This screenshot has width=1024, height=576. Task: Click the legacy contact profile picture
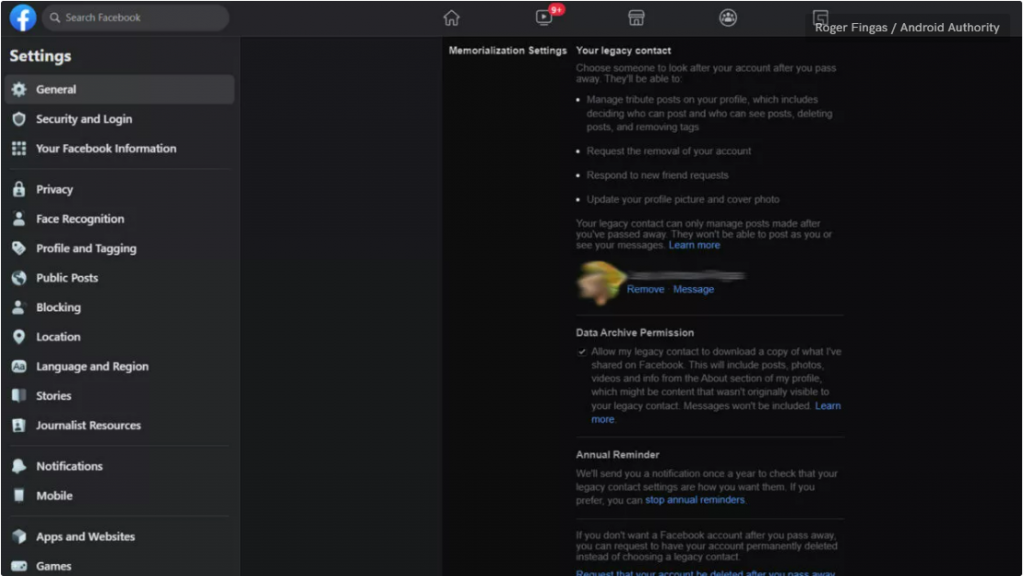[x=600, y=282]
